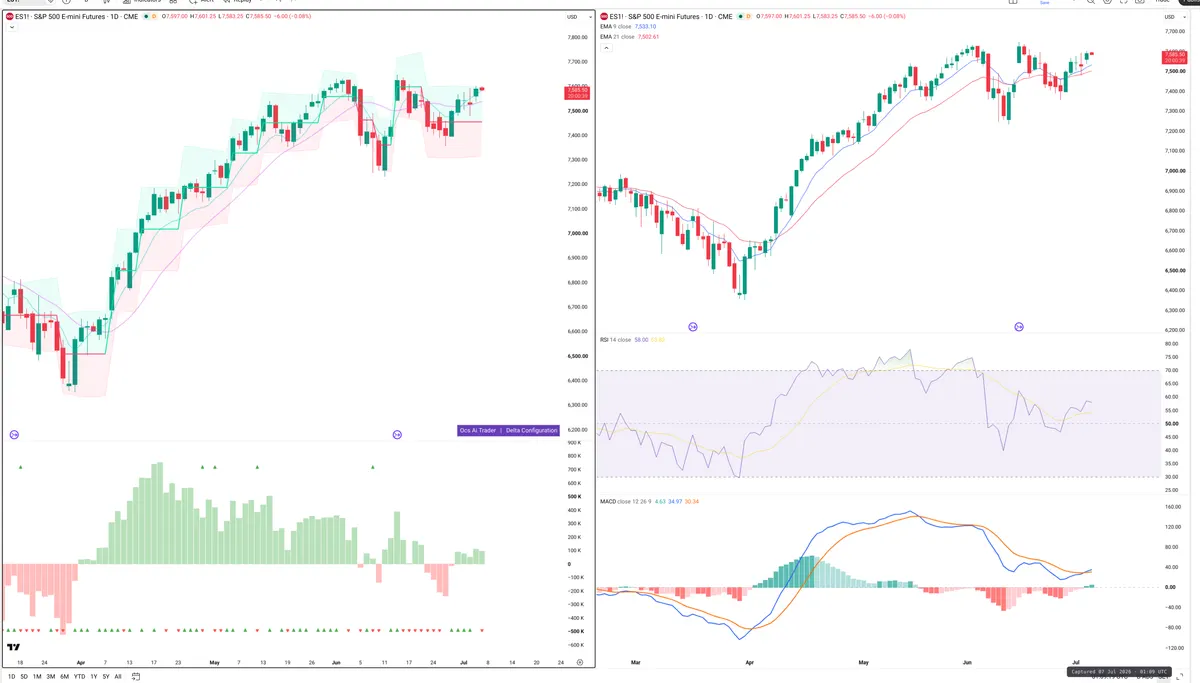Select the RSI 14 close indicator legend

(x=615, y=340)
